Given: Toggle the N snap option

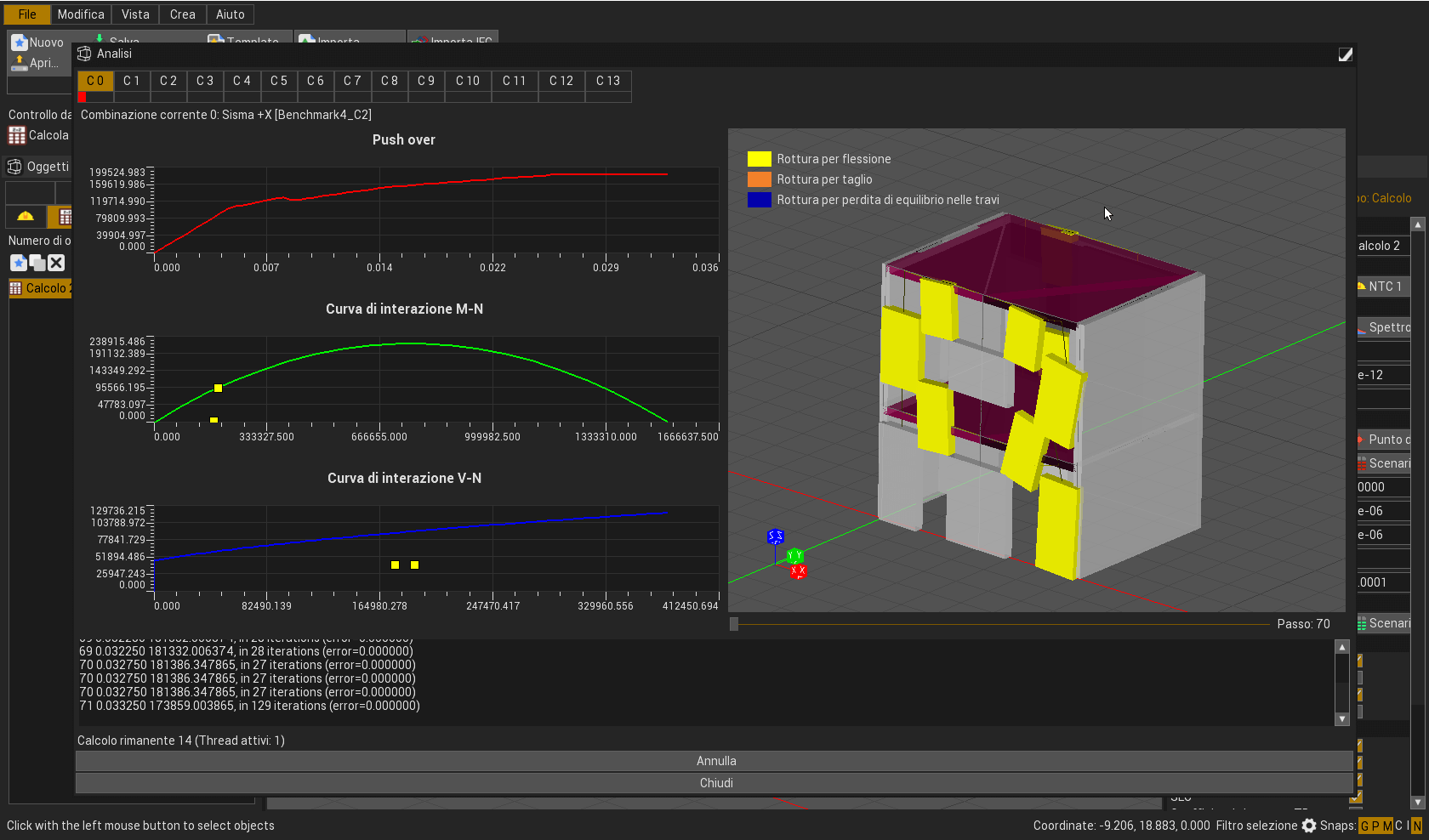Looking at the screenshot, I should [x=1417, y=826].
